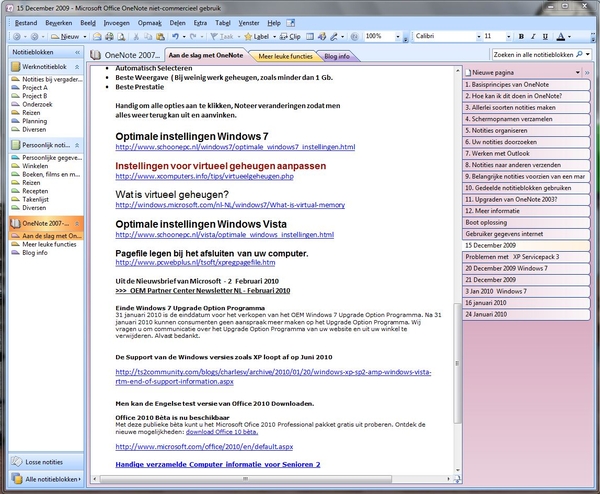Open the Nieuwe pagina dropdown arrow
Image resolution: width=600 pixels, height=494 pixels.
point(578,72)
